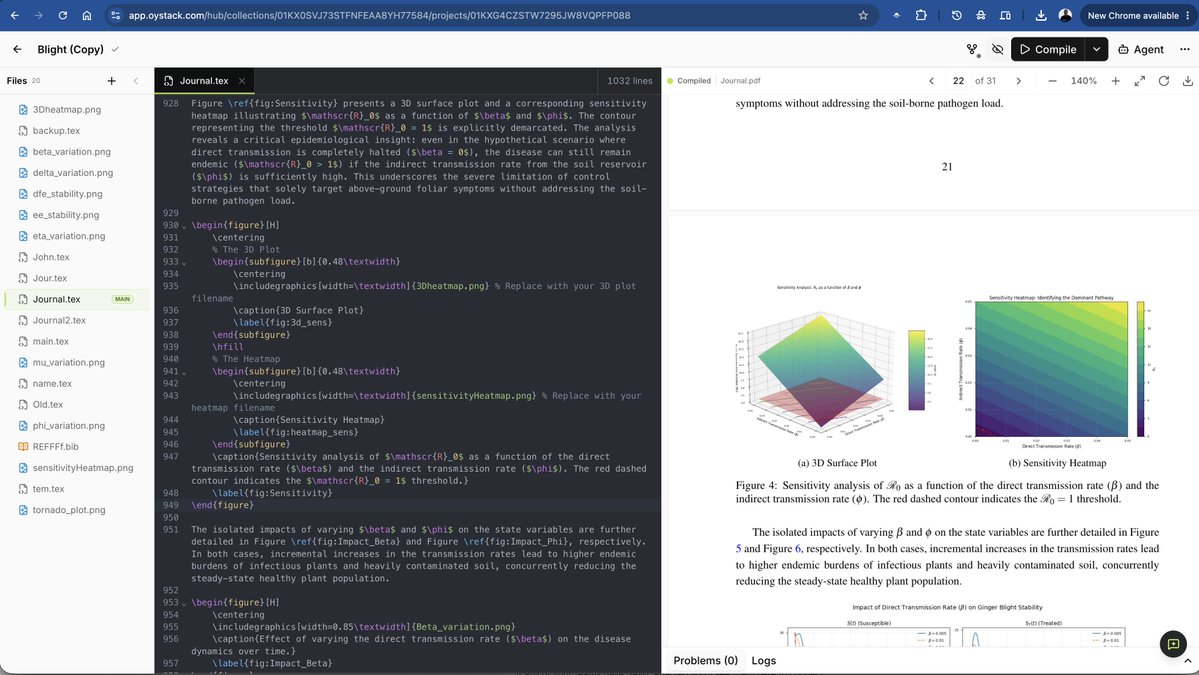Open tem.tex file
The height and width of the screenshot is (675, 1199).
(x=48, y=488)
